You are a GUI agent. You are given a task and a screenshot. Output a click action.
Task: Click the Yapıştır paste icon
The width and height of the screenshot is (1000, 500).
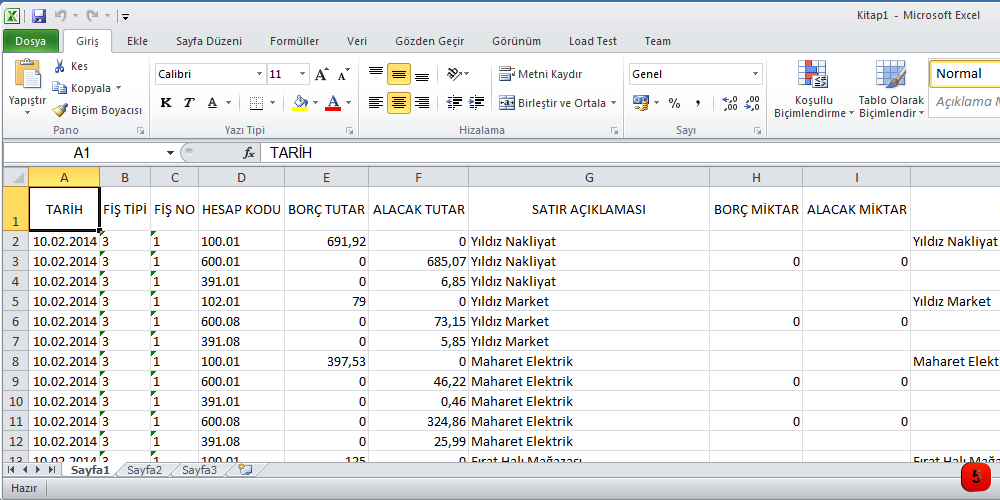pyautogui.click(x=27, y=74)
